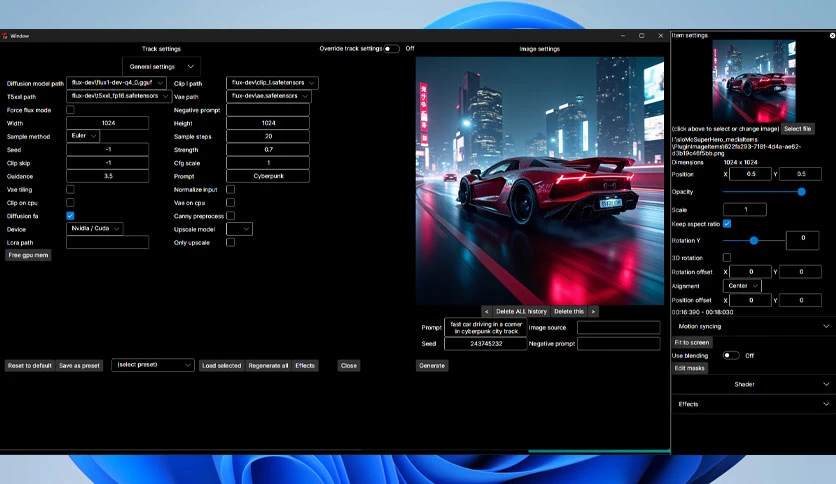Click the app icon in Window title bar

pyautogui.click(x=5, y=36)
